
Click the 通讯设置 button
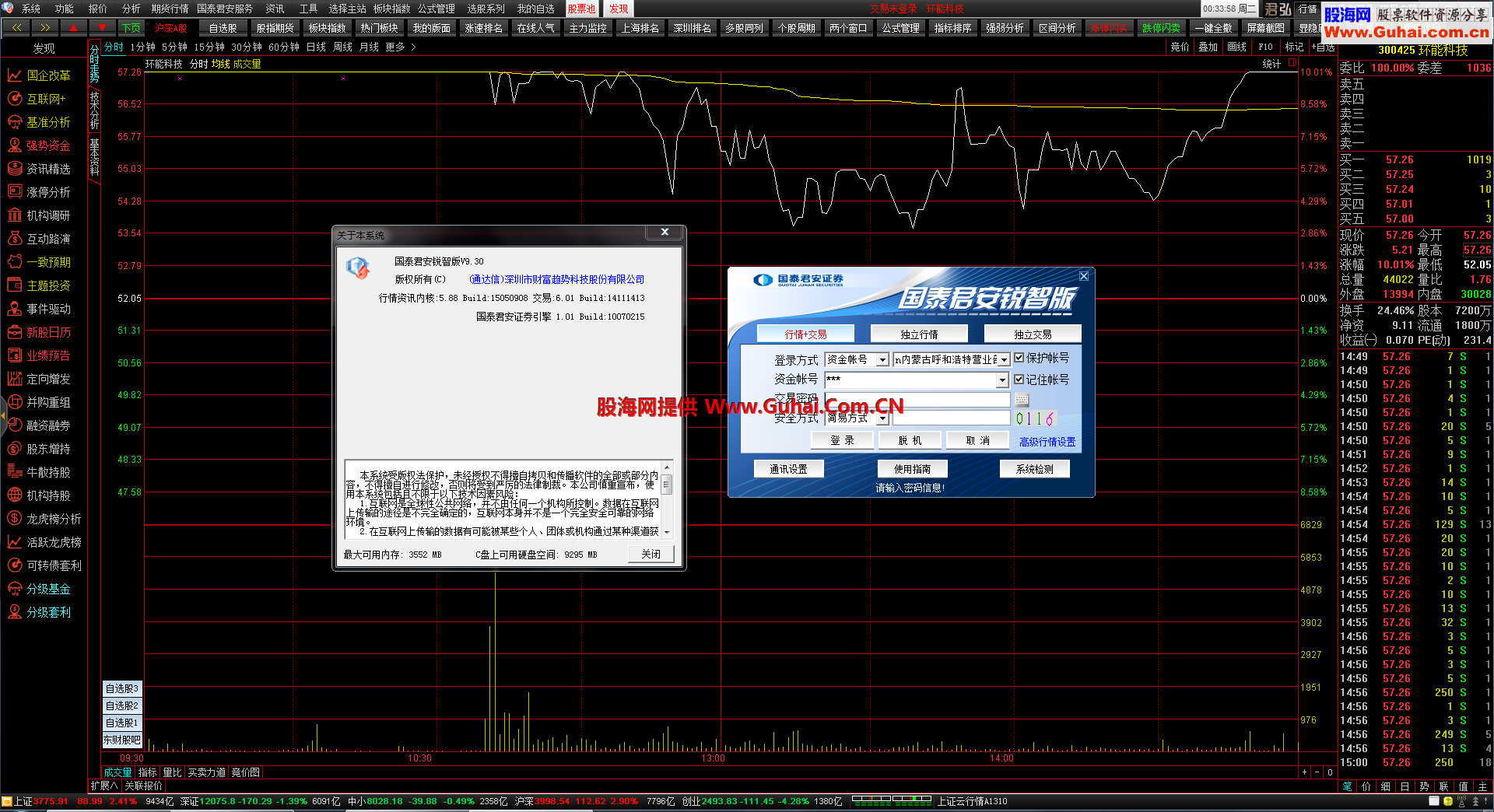[789, 468]
